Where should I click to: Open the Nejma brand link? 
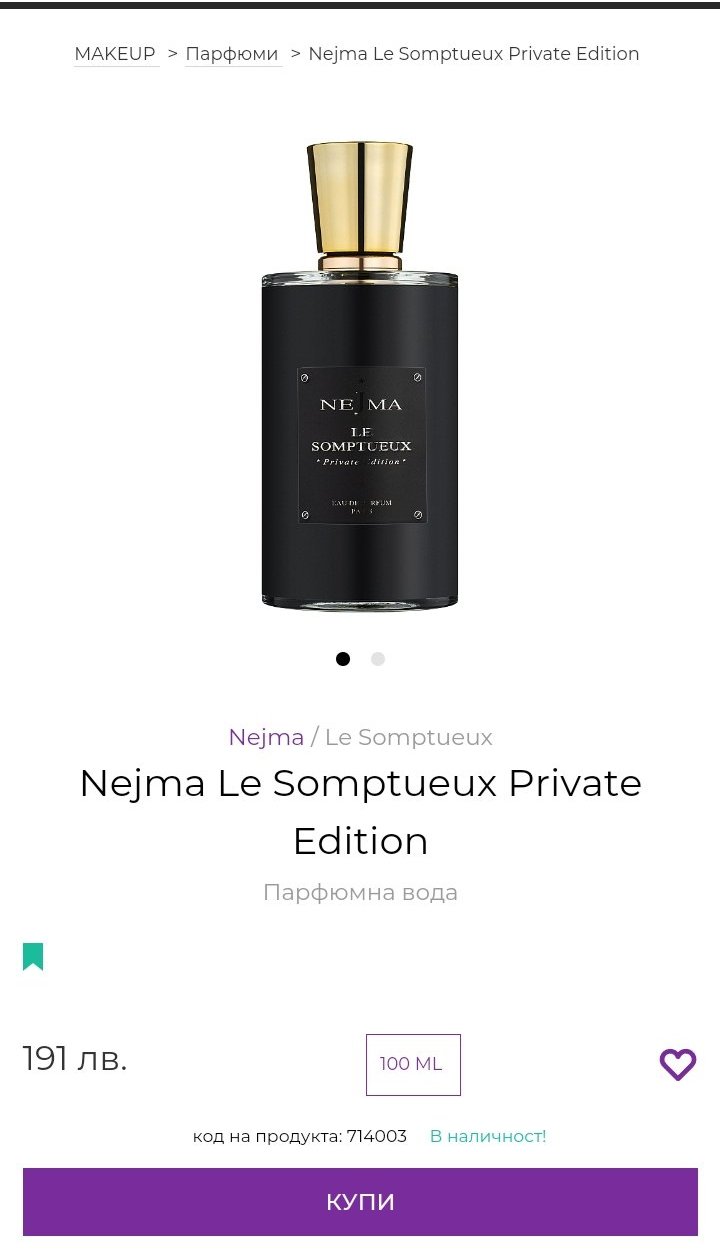pos(266,737)
